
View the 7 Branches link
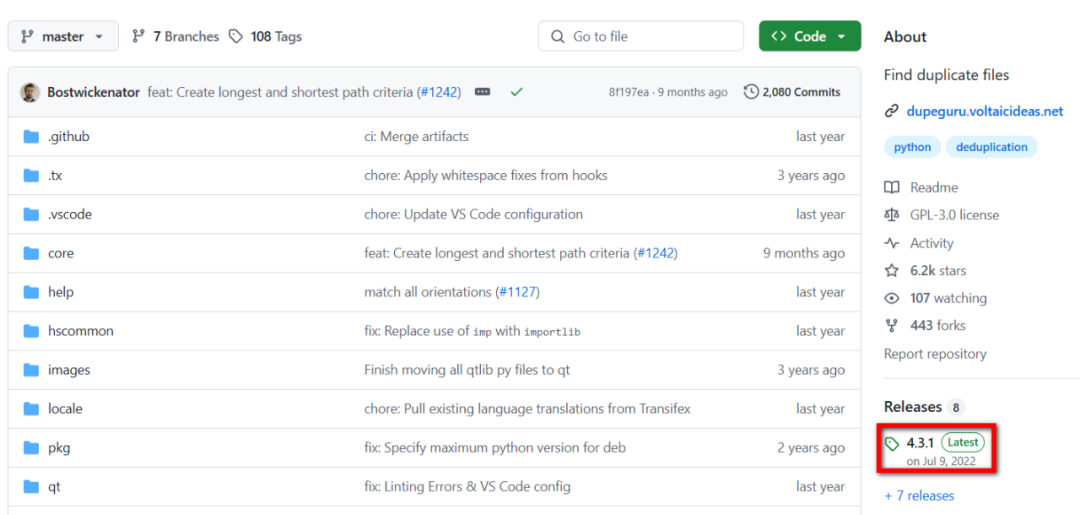[x=176, y=36]
